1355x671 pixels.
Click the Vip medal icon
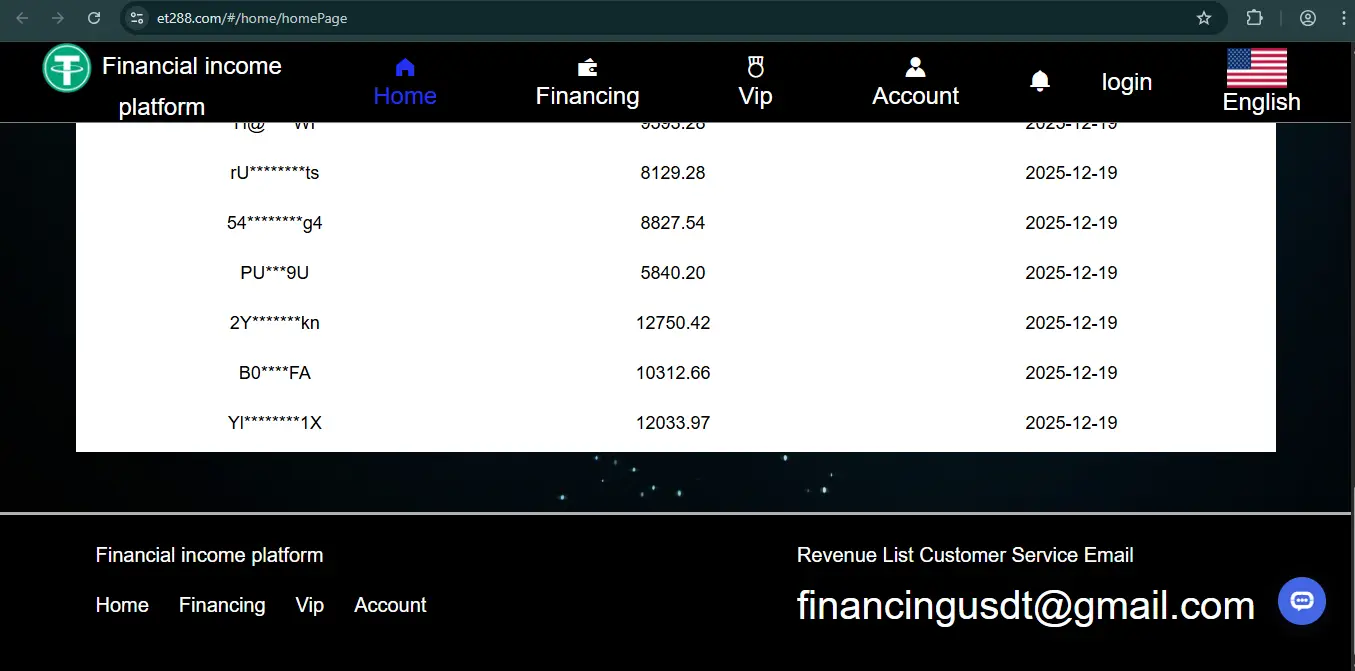click(755, 67)
